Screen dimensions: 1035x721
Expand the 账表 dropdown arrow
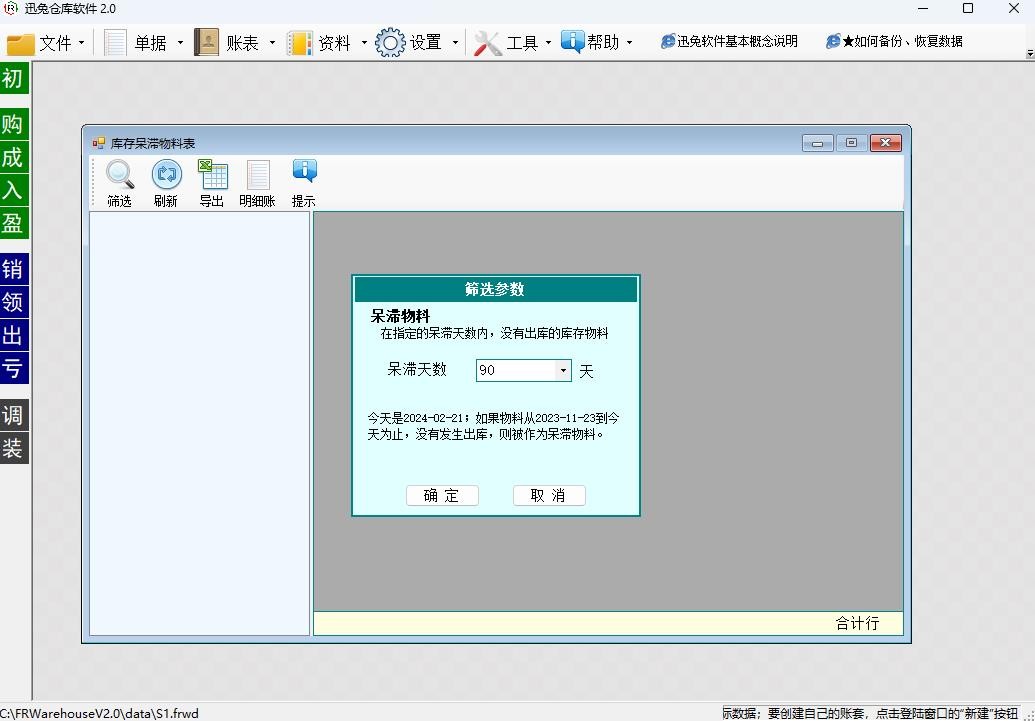pos(272,43)
